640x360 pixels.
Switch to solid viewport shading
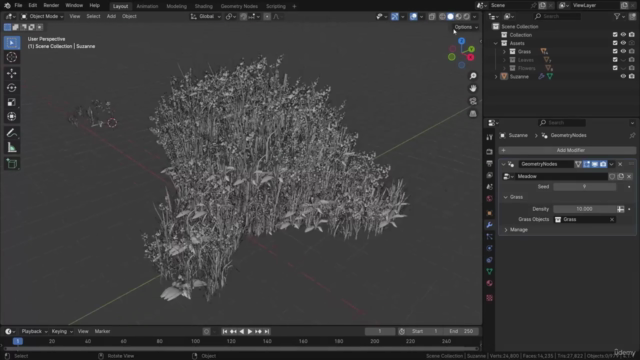[450, 17]
